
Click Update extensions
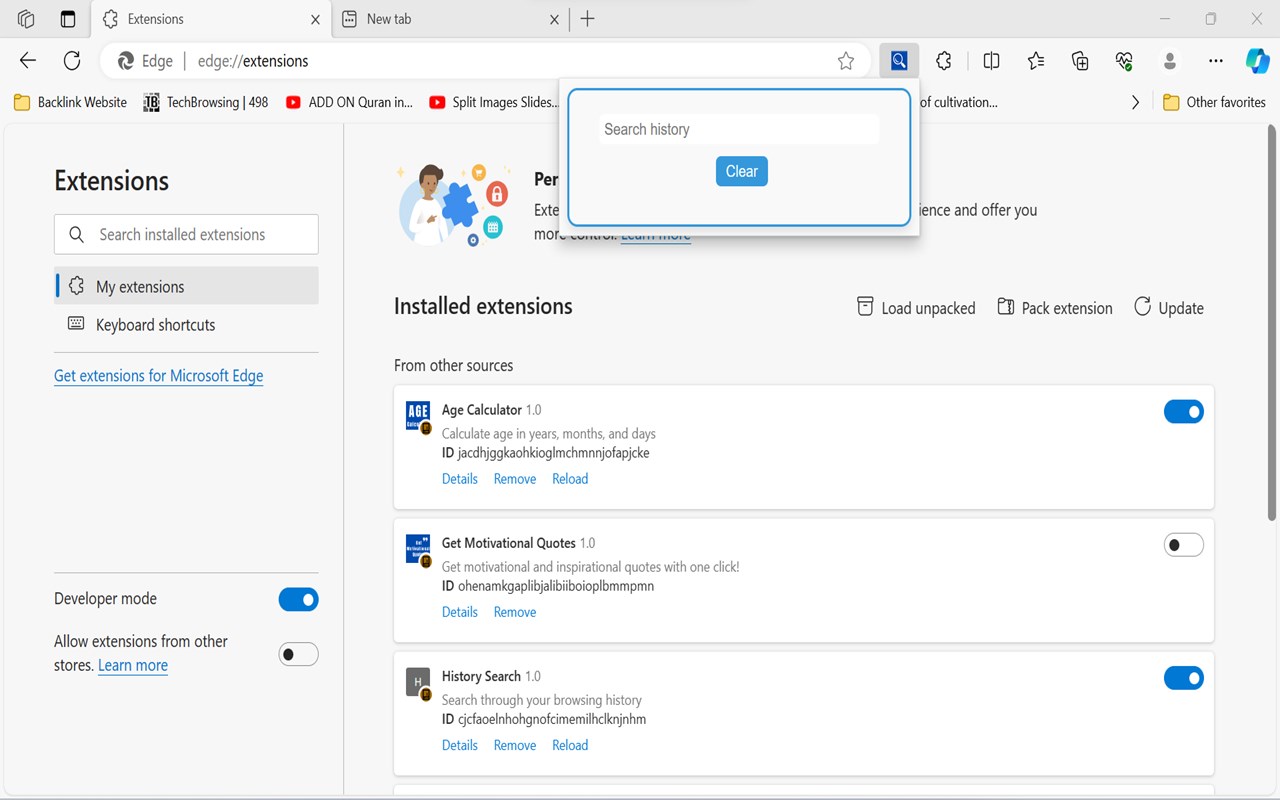(x=1169, y=308)
